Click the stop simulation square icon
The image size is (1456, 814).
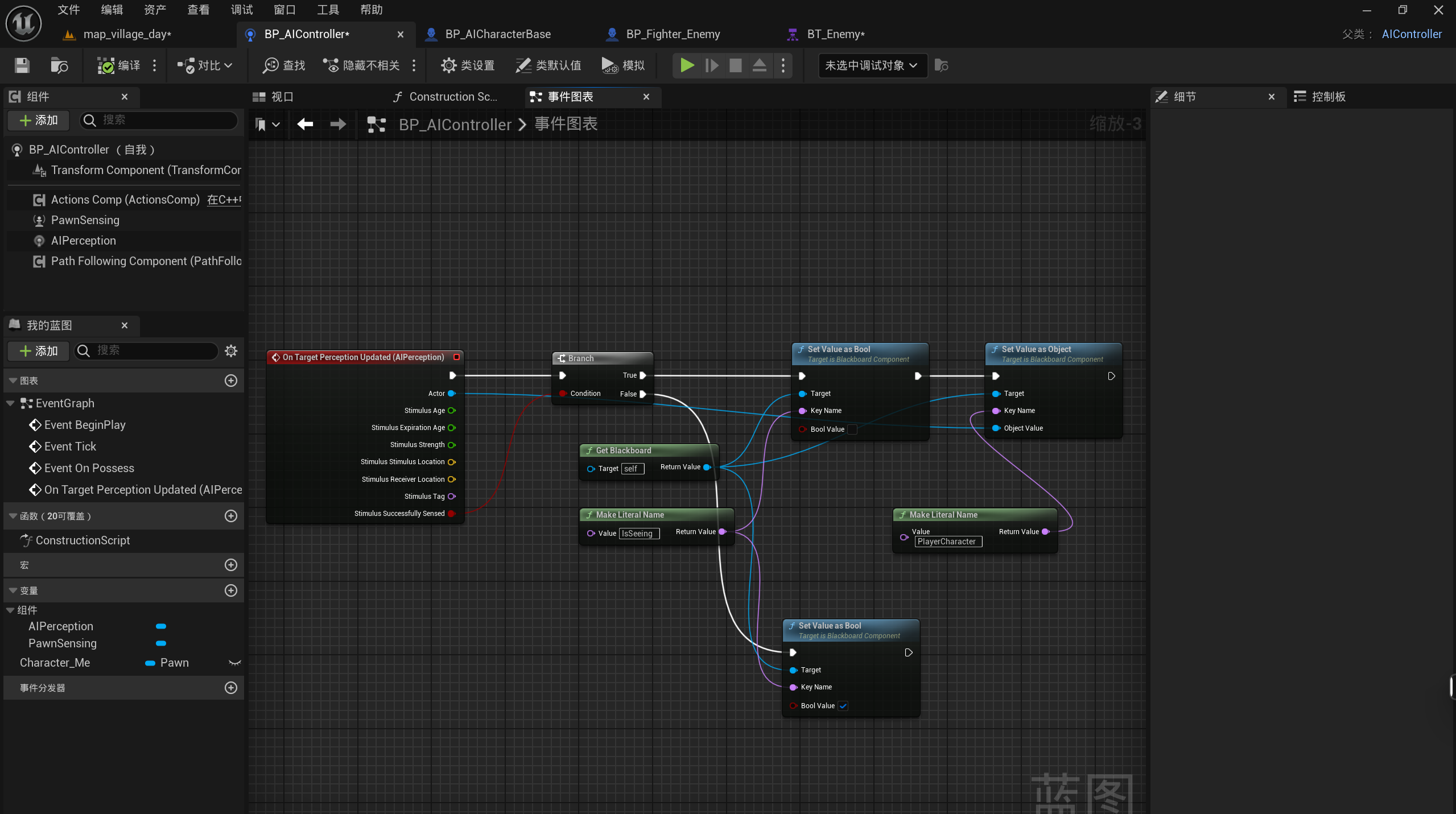click(735, 65)
